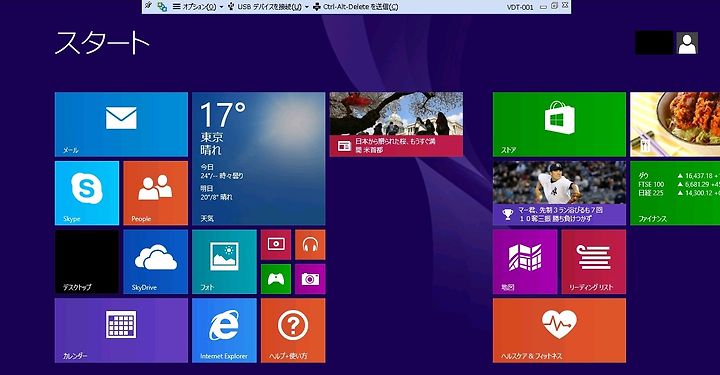Open the リーディング リスト tile
720x375 pixels.
[x=594, y=262]
